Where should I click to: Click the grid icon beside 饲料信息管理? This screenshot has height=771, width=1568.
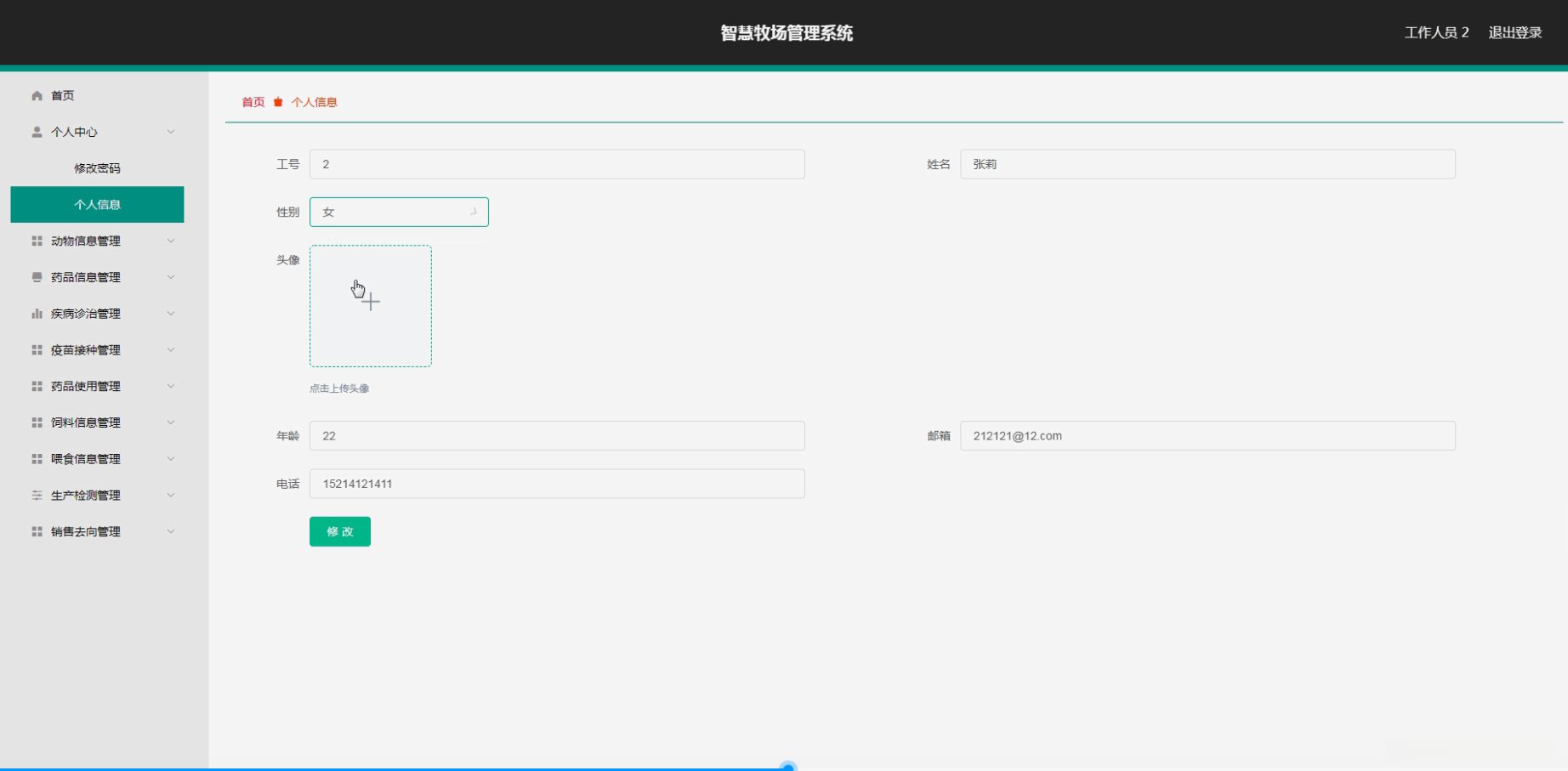(x=37, y=422)
